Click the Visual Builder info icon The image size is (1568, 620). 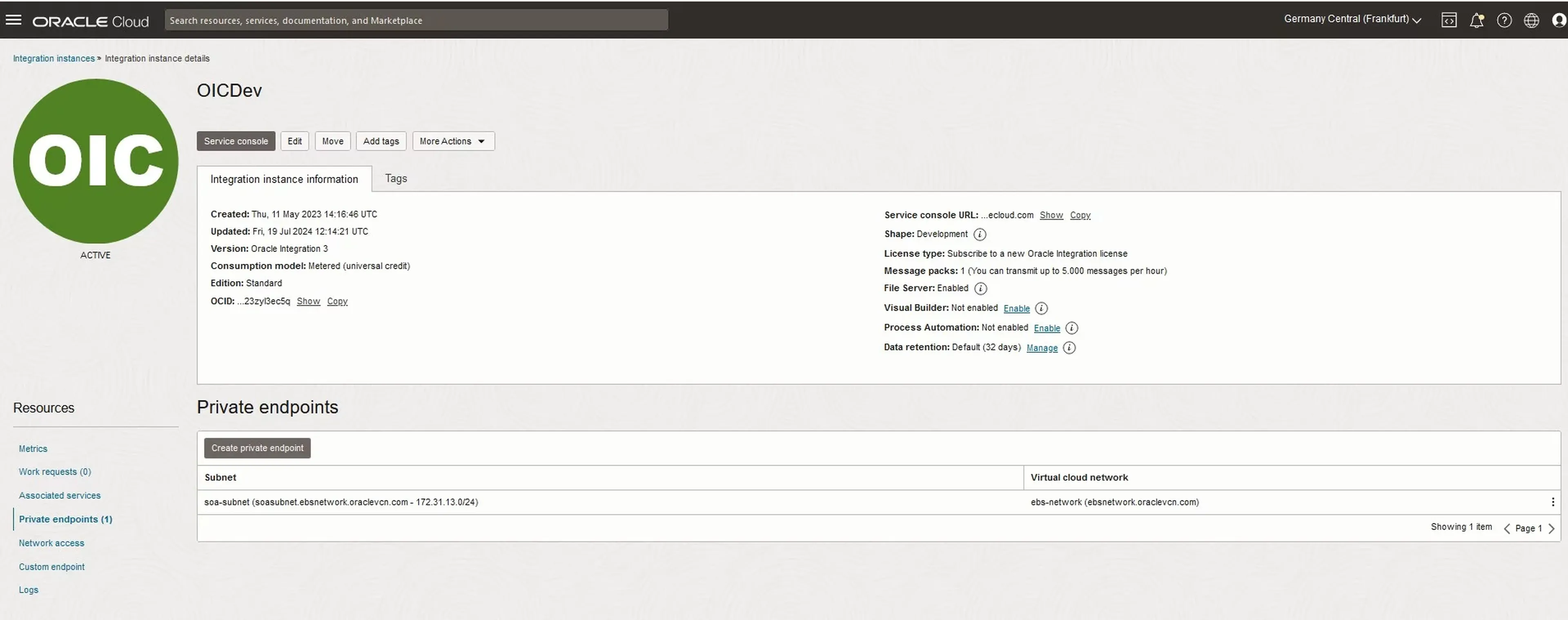(x=1042, y=308)
